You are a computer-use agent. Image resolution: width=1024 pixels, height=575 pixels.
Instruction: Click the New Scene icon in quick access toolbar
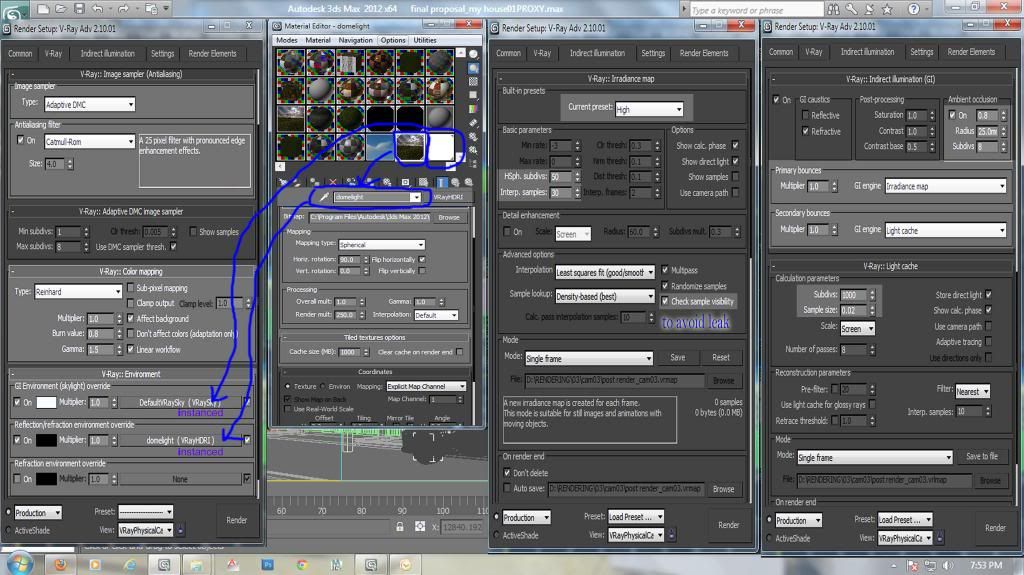[42, 8]
